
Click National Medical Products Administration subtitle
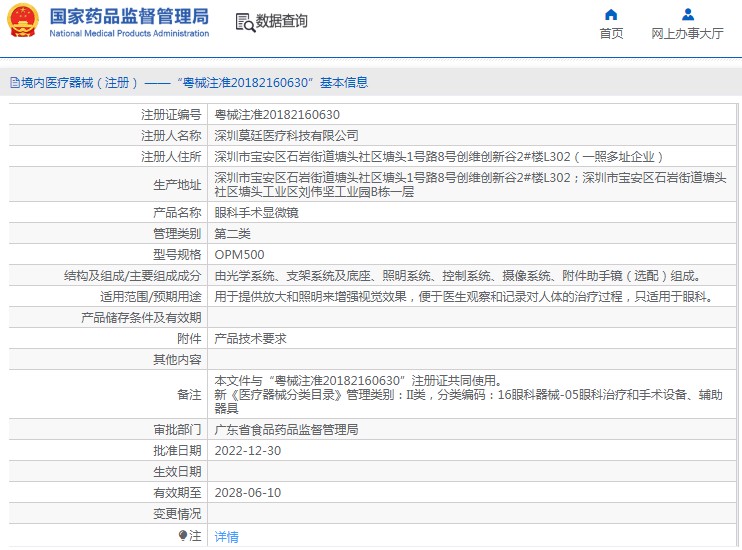(129, 33)
